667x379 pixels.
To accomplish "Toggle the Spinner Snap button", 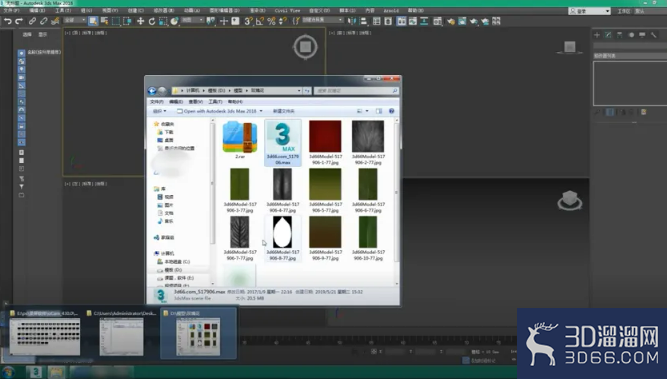I will point(282,21).
